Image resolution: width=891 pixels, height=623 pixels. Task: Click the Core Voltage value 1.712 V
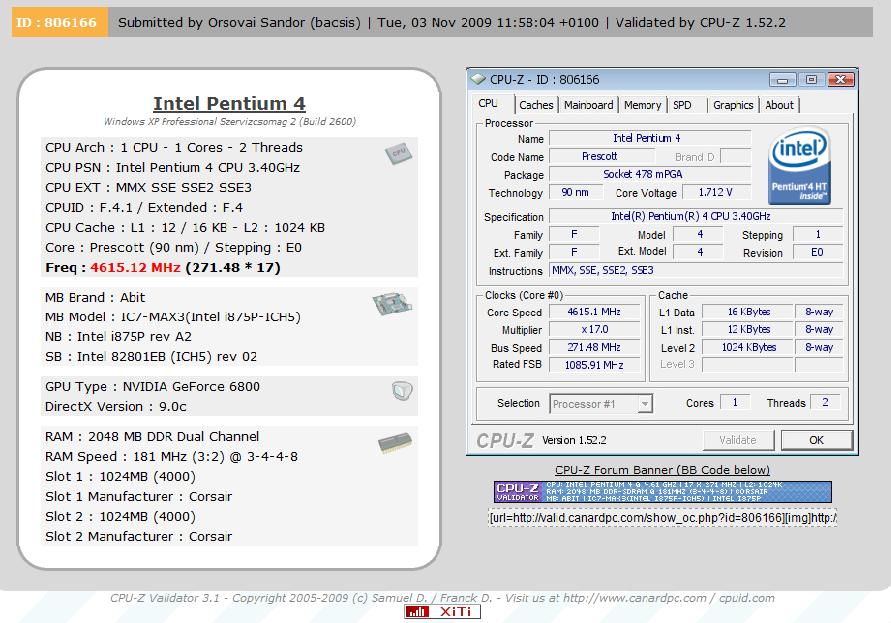point(716,192)
